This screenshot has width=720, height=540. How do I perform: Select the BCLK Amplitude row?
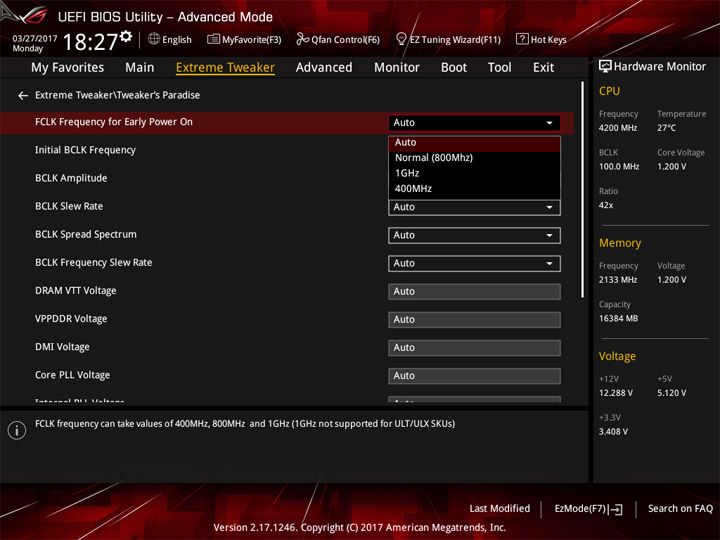(71, 178)
